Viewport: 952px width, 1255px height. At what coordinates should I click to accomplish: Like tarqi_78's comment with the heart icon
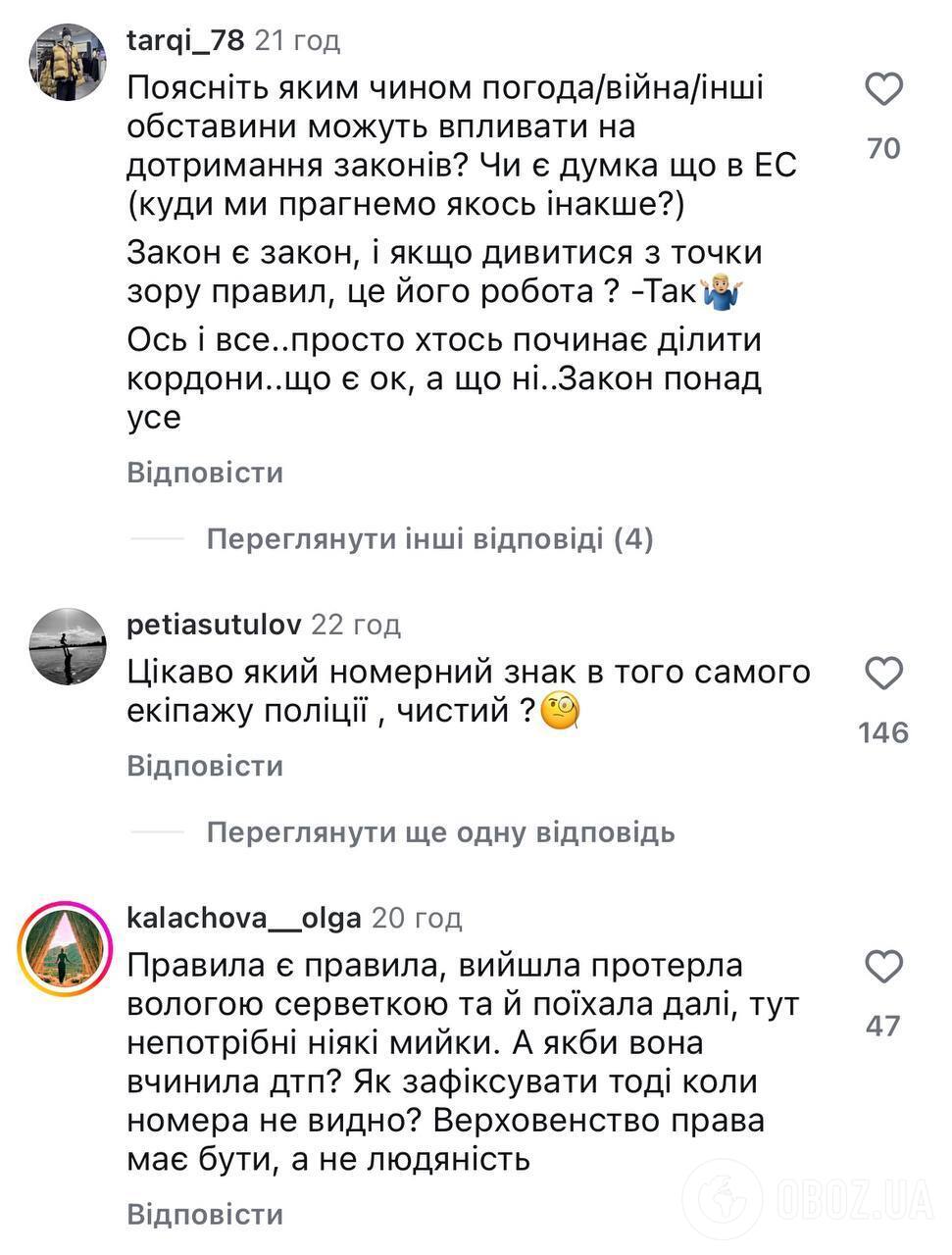tap(886, 89)
